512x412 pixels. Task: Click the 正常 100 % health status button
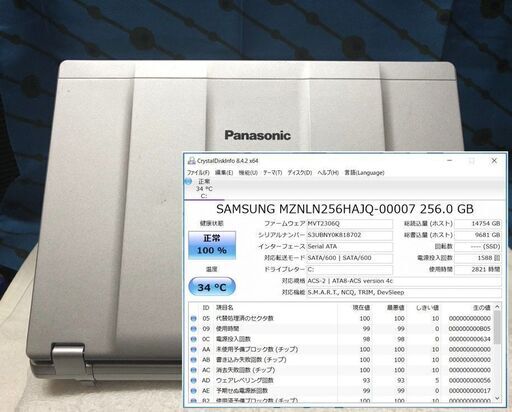click(x=212, y=245)
